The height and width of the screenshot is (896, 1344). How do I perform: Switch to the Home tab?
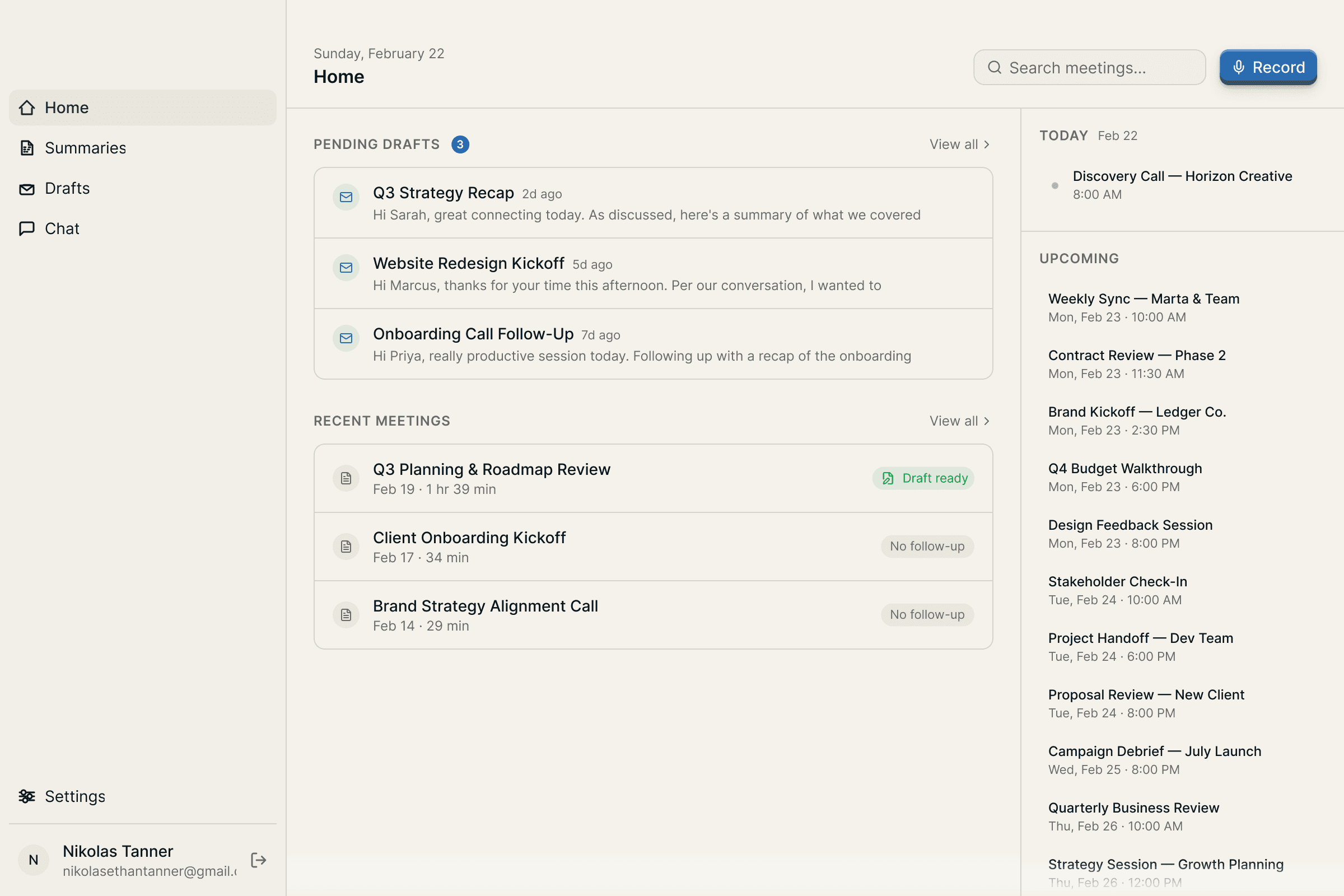pyautogui.click(x=67, y=108)
